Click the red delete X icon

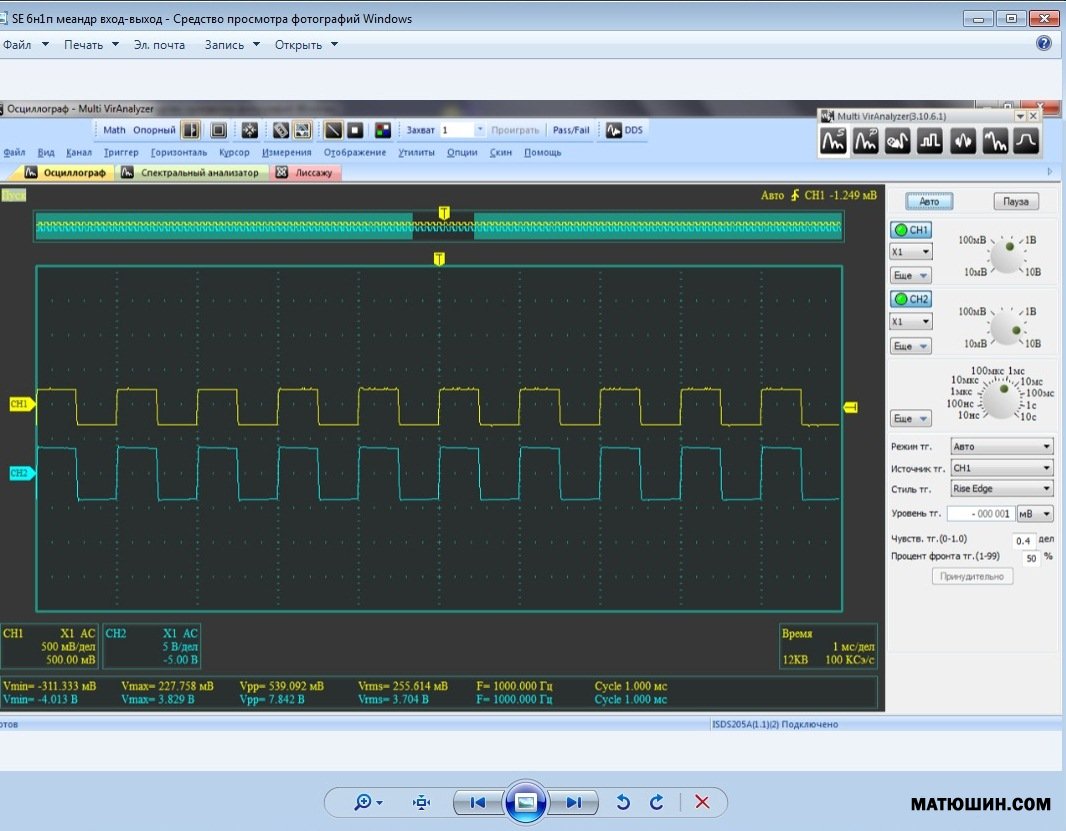pyautogui.click(x=702, y=802)
